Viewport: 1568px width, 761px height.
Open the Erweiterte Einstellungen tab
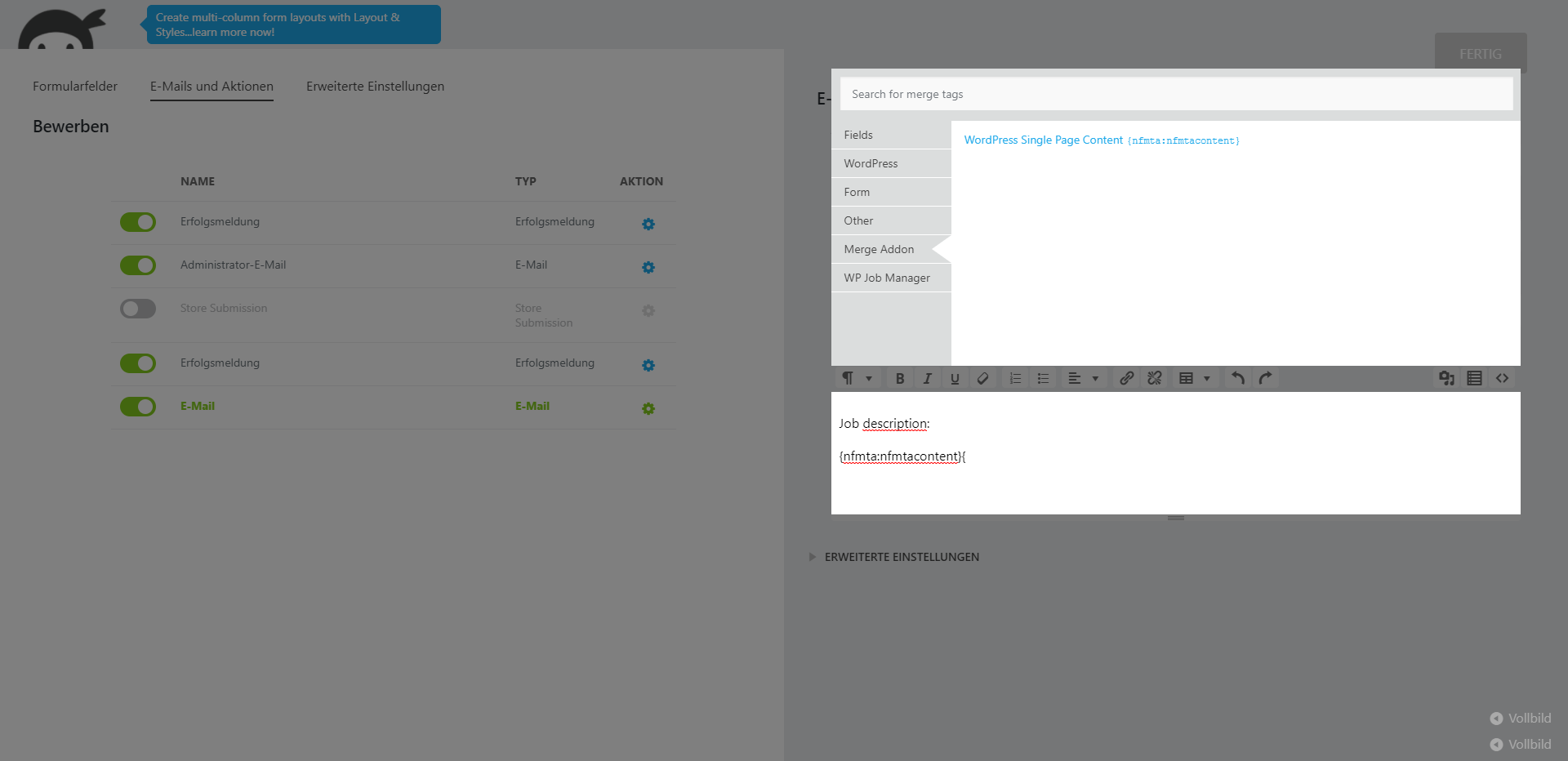click(375, 87)
